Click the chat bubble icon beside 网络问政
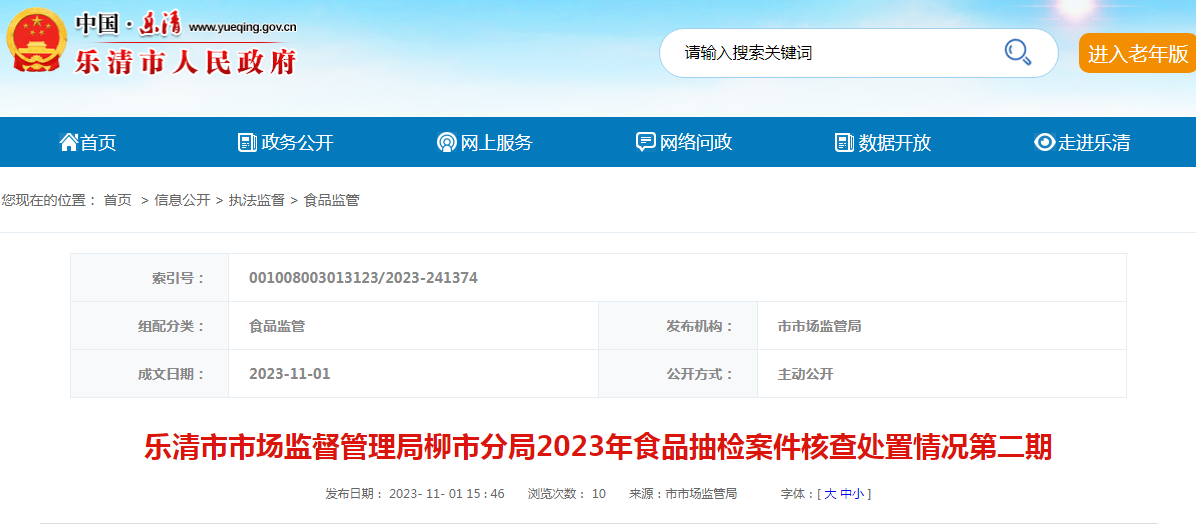Viewport: 1196px width, 531px height. pyautogui.click(x=646, y=143)
